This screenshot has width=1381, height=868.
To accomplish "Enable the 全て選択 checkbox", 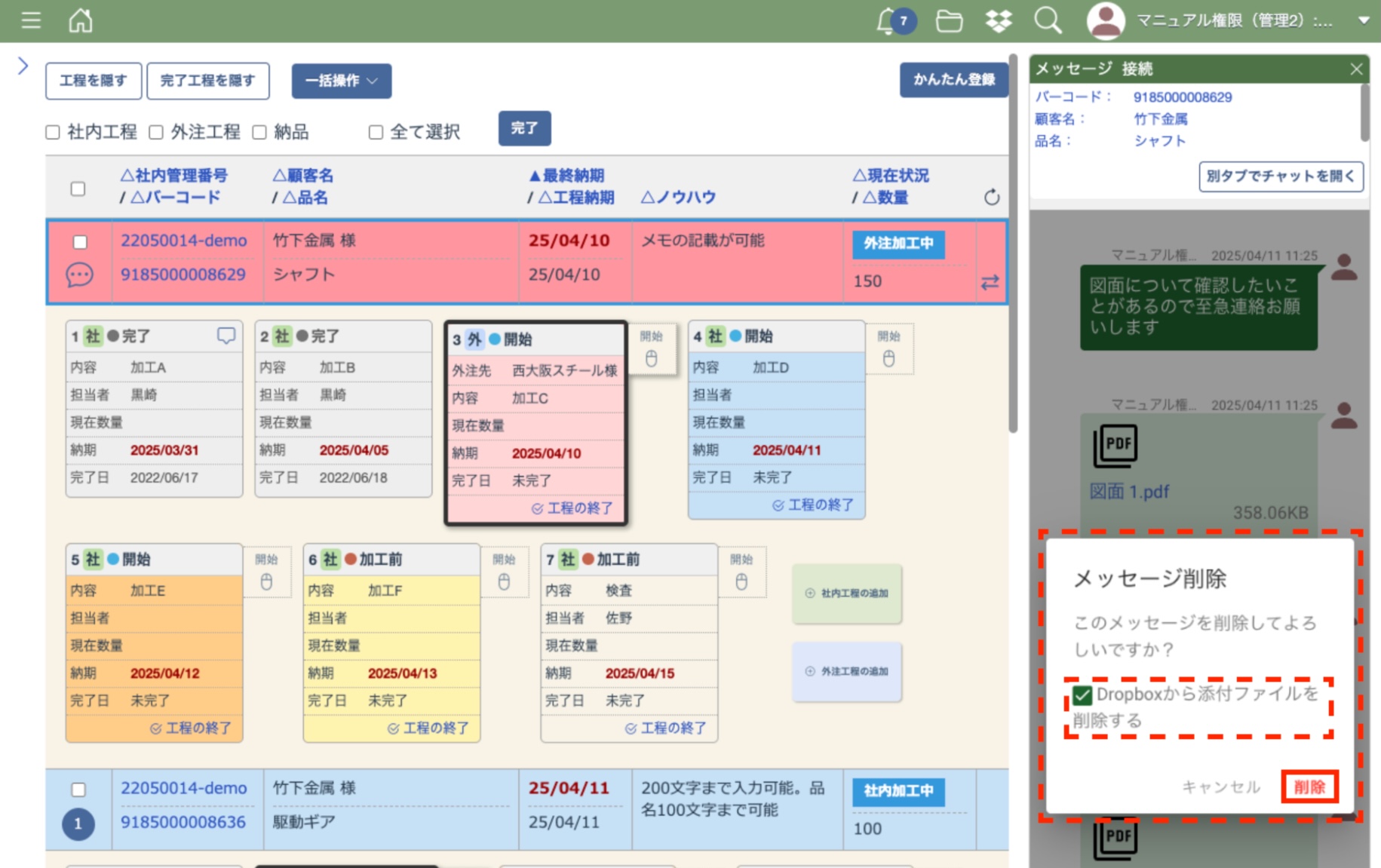I will pyautogui.click(x=376, y=133).
